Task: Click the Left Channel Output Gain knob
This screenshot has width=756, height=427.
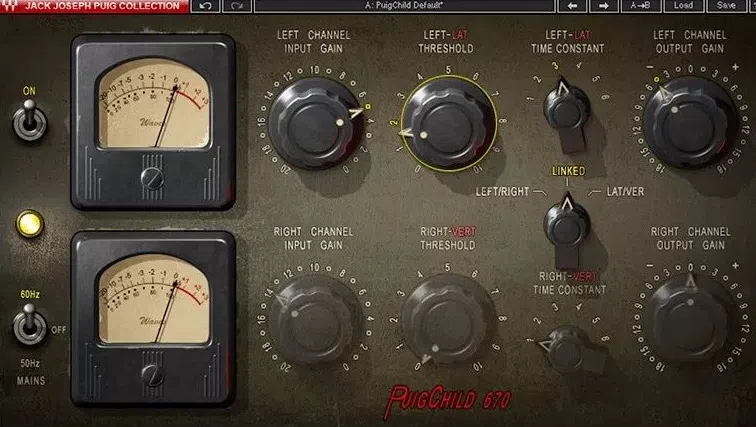Action: pyautogui.click(x=689, y=122)
